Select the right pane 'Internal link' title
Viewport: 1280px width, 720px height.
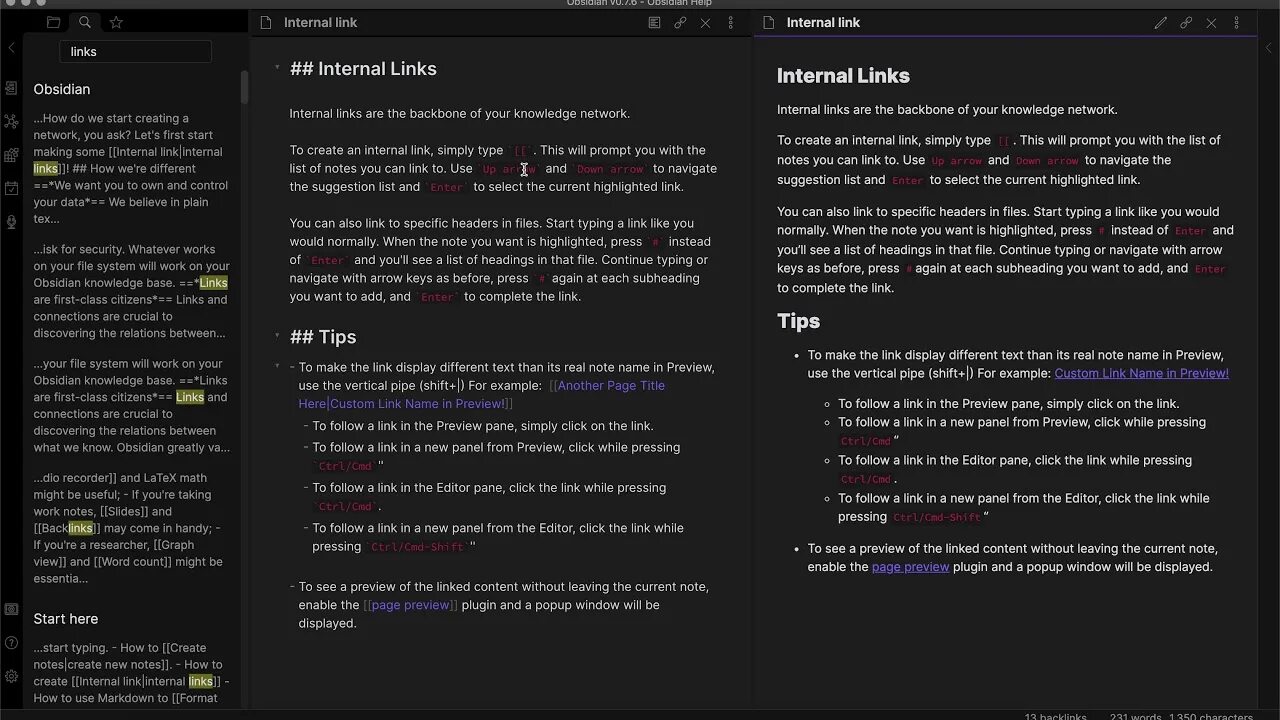point(823,22)
